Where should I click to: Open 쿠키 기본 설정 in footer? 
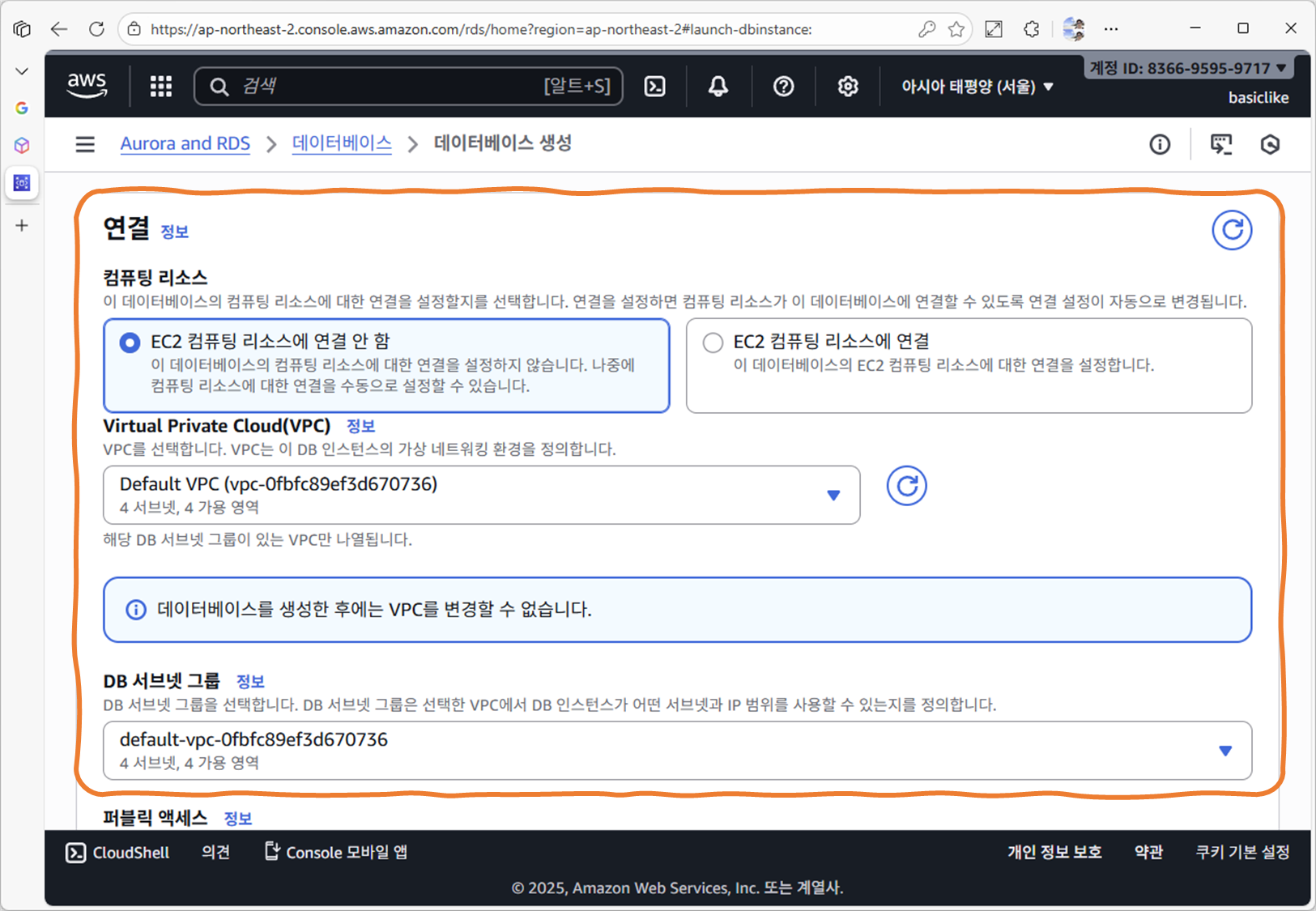1242,853
